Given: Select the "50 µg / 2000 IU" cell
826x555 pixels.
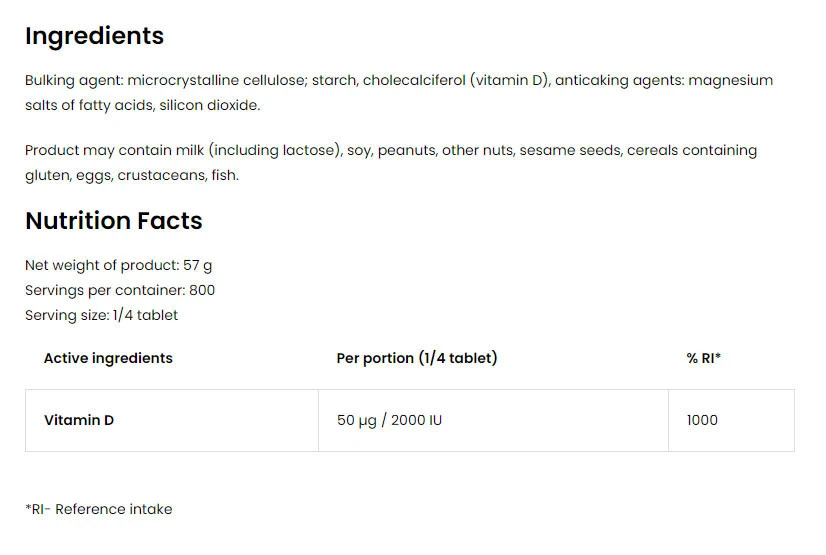Looking at the screenshot, I should coord(389,420).
